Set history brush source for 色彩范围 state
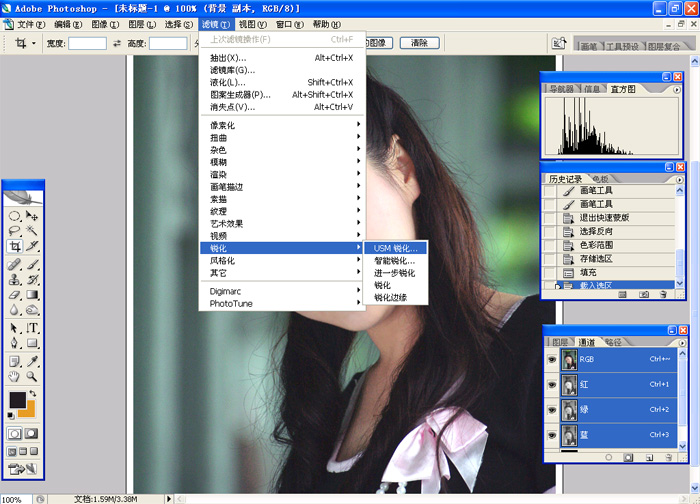 (550, 245)
